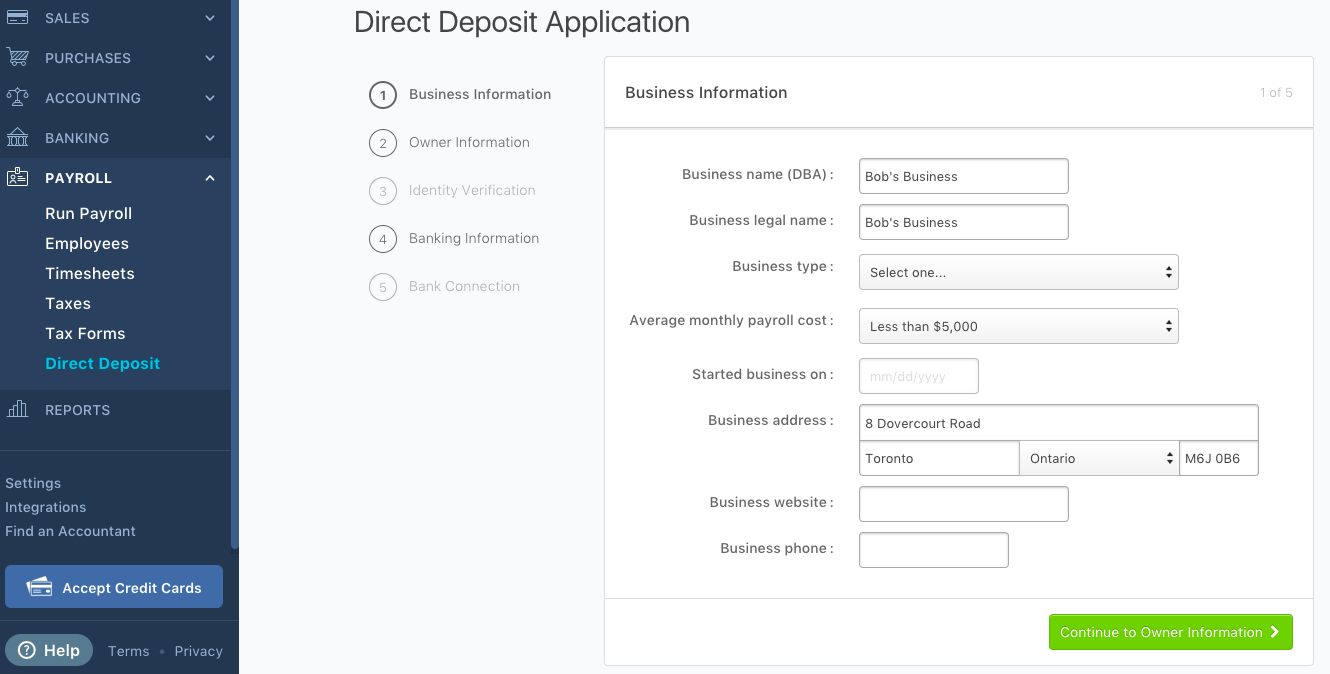Select Direct Deposit menu item
Screen dimensions: 1330x674
[102, 363]
